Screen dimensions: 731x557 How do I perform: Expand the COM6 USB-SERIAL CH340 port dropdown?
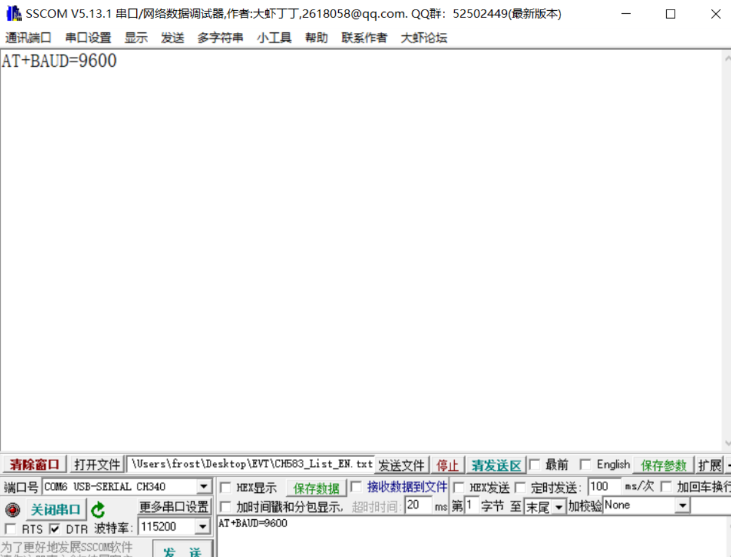[204, 487]
